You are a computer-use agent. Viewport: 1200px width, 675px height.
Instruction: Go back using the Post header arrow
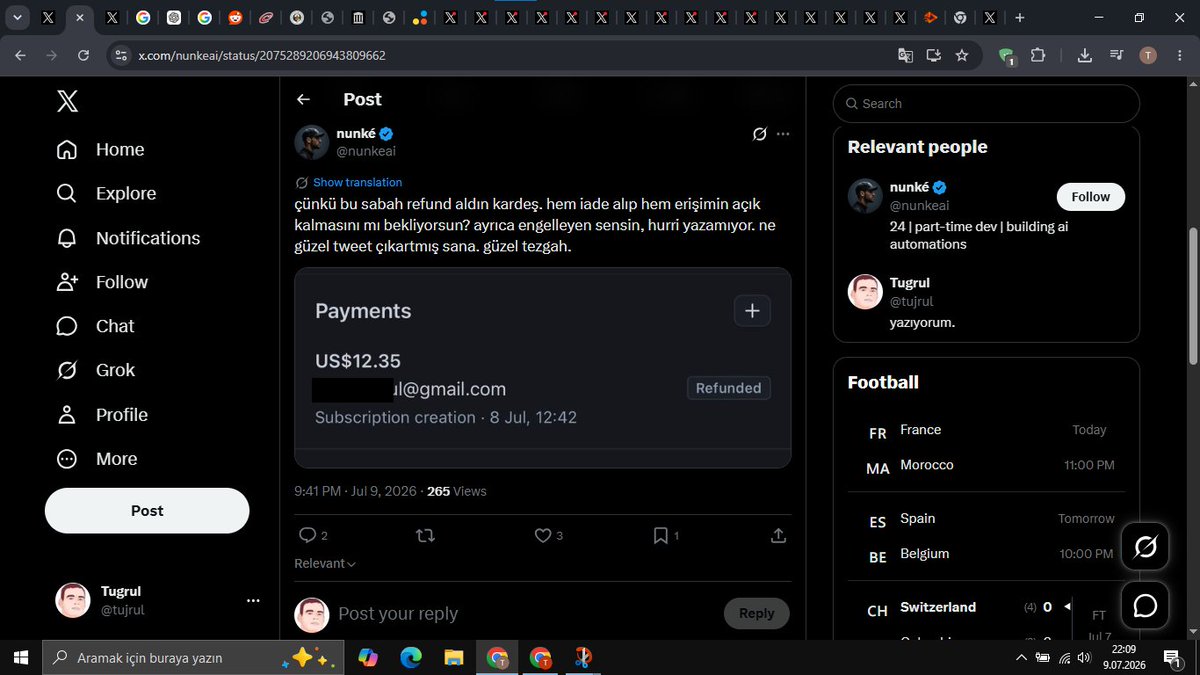tap(303, 99)
